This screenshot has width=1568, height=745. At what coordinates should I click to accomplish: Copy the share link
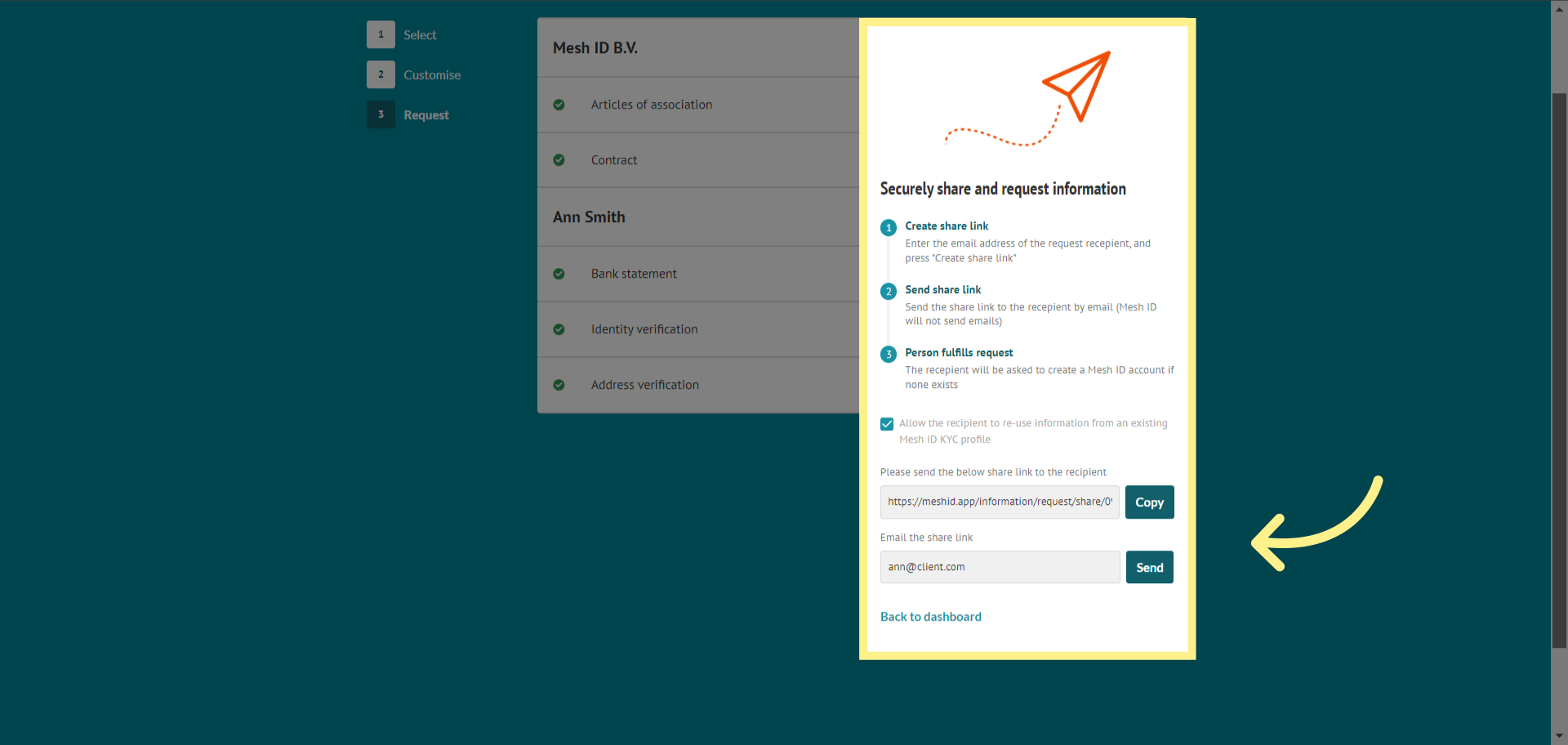[1149, 502]
